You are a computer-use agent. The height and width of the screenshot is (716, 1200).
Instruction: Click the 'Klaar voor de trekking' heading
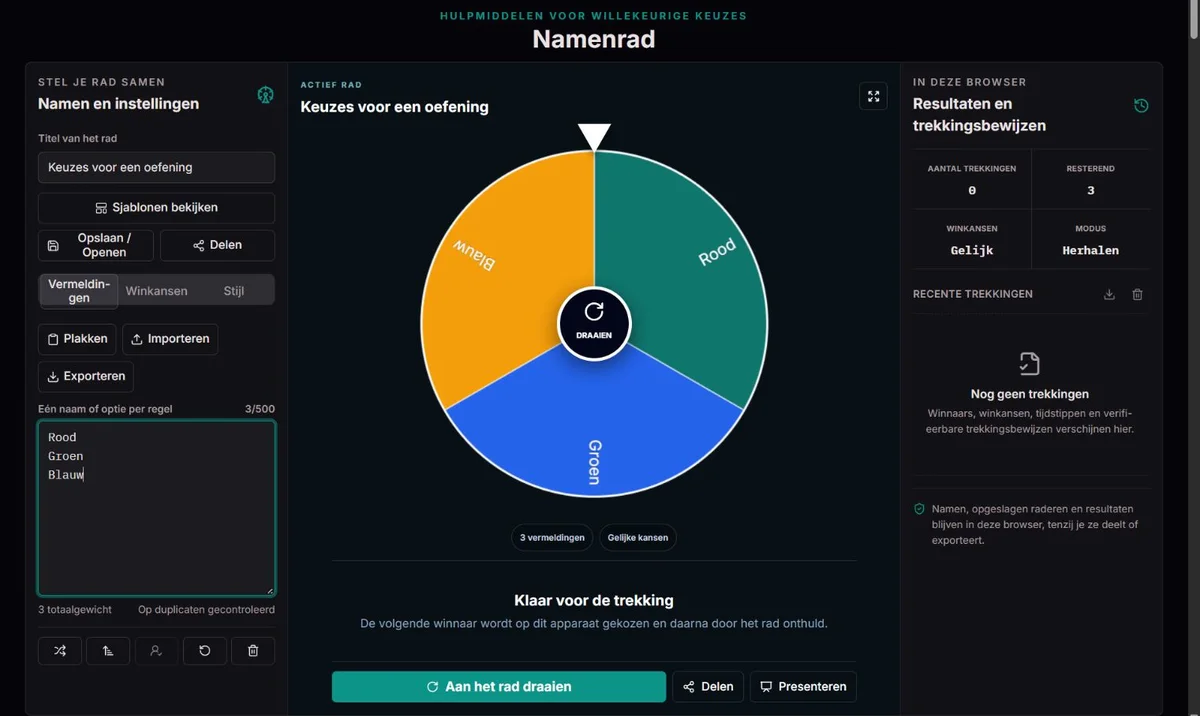594,601
